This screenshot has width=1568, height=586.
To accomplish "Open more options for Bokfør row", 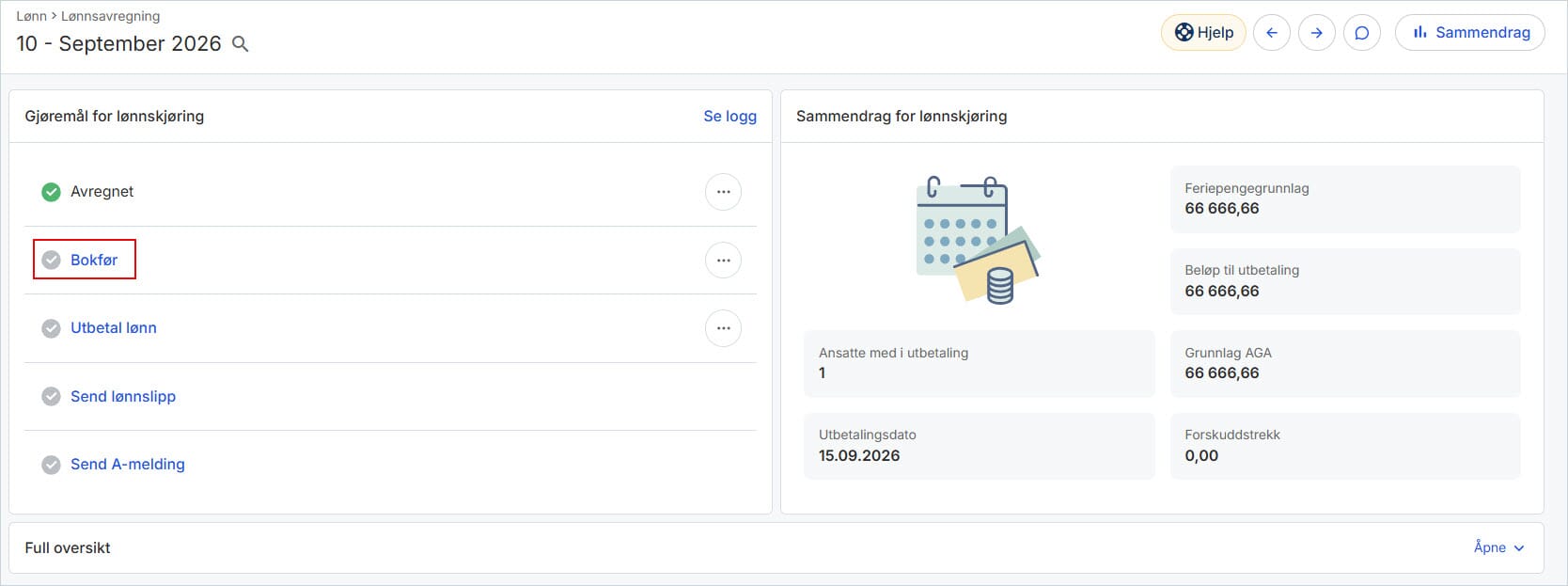I will pos(723,260).
